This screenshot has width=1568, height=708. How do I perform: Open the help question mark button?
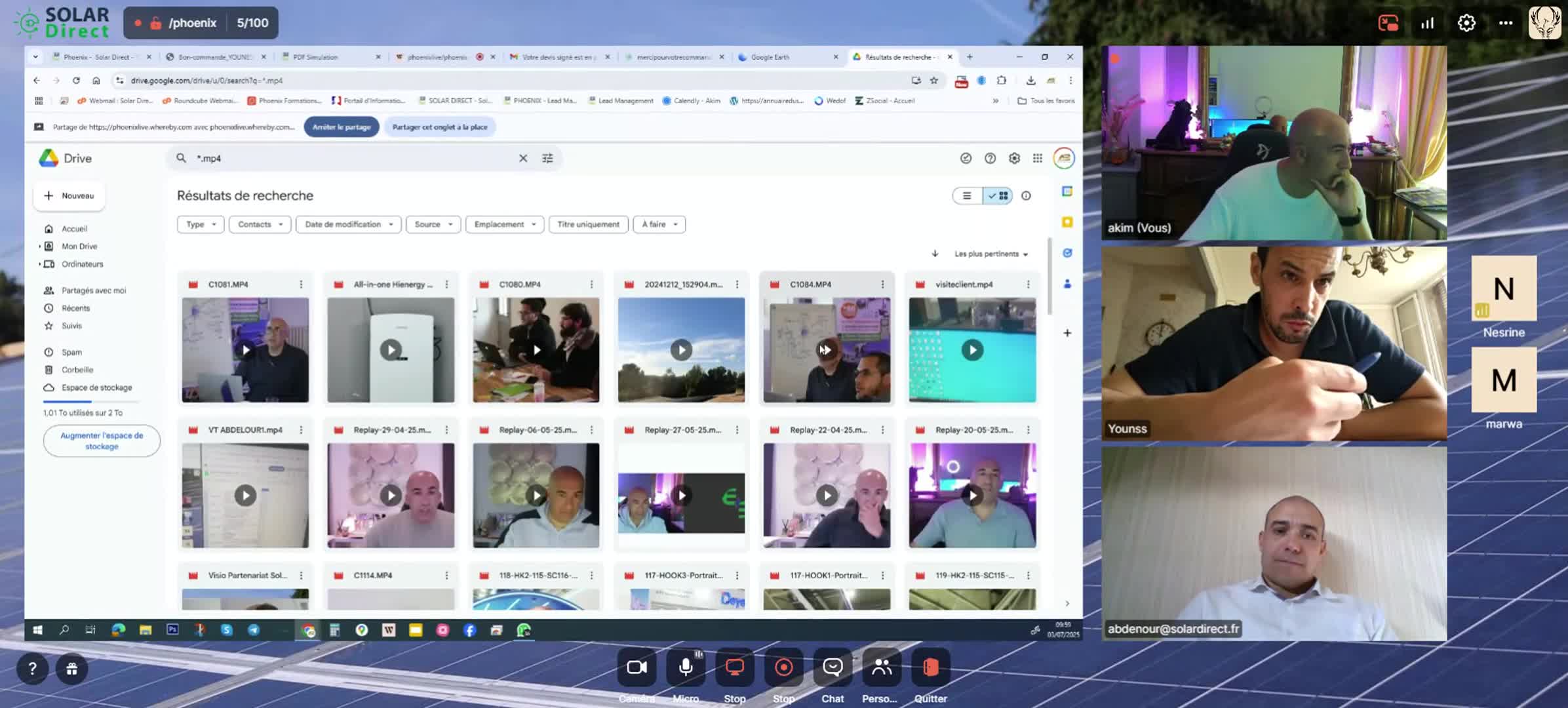pyautogui.click(x=32, y=669)
